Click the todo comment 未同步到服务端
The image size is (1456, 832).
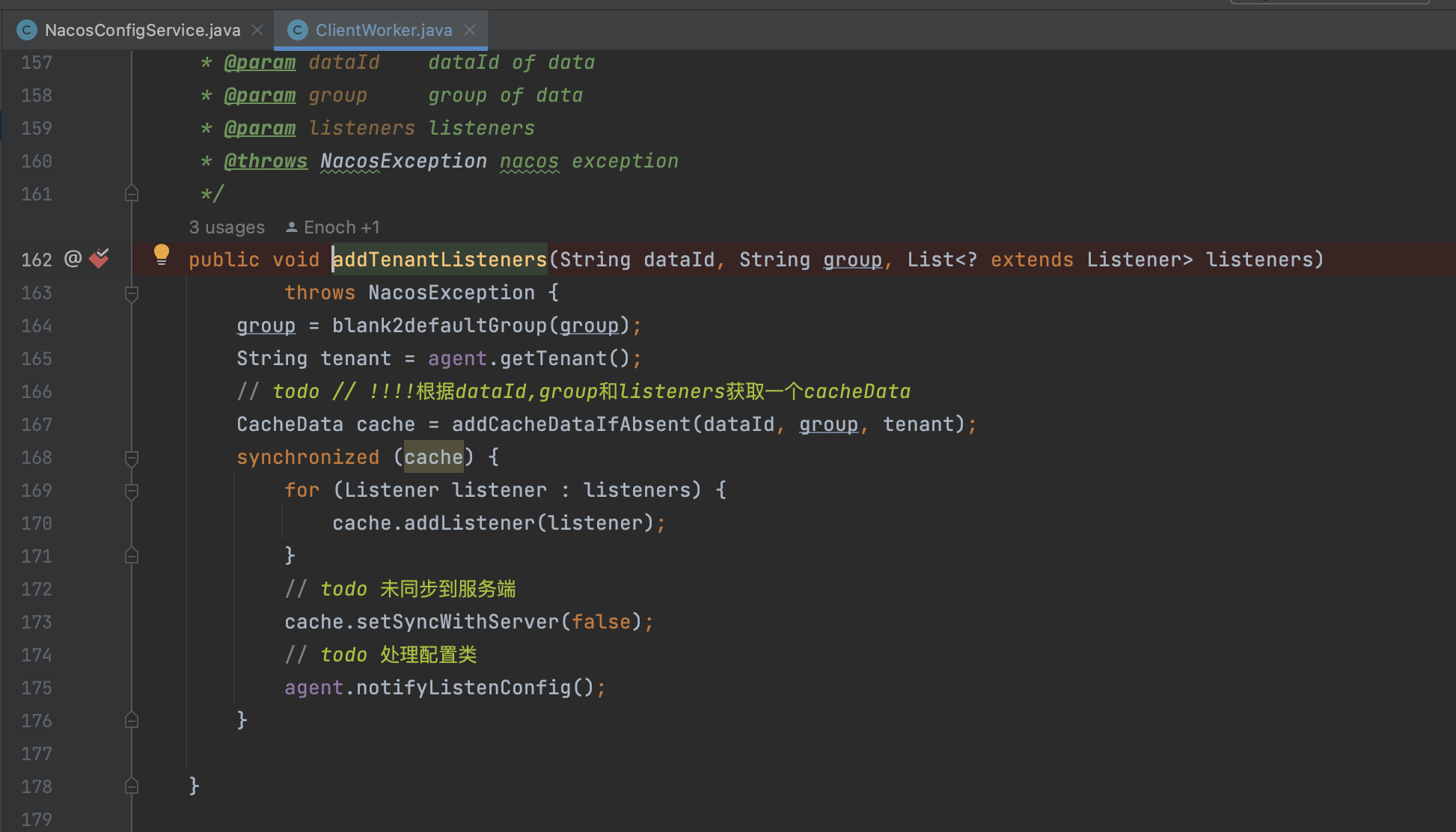400,589
